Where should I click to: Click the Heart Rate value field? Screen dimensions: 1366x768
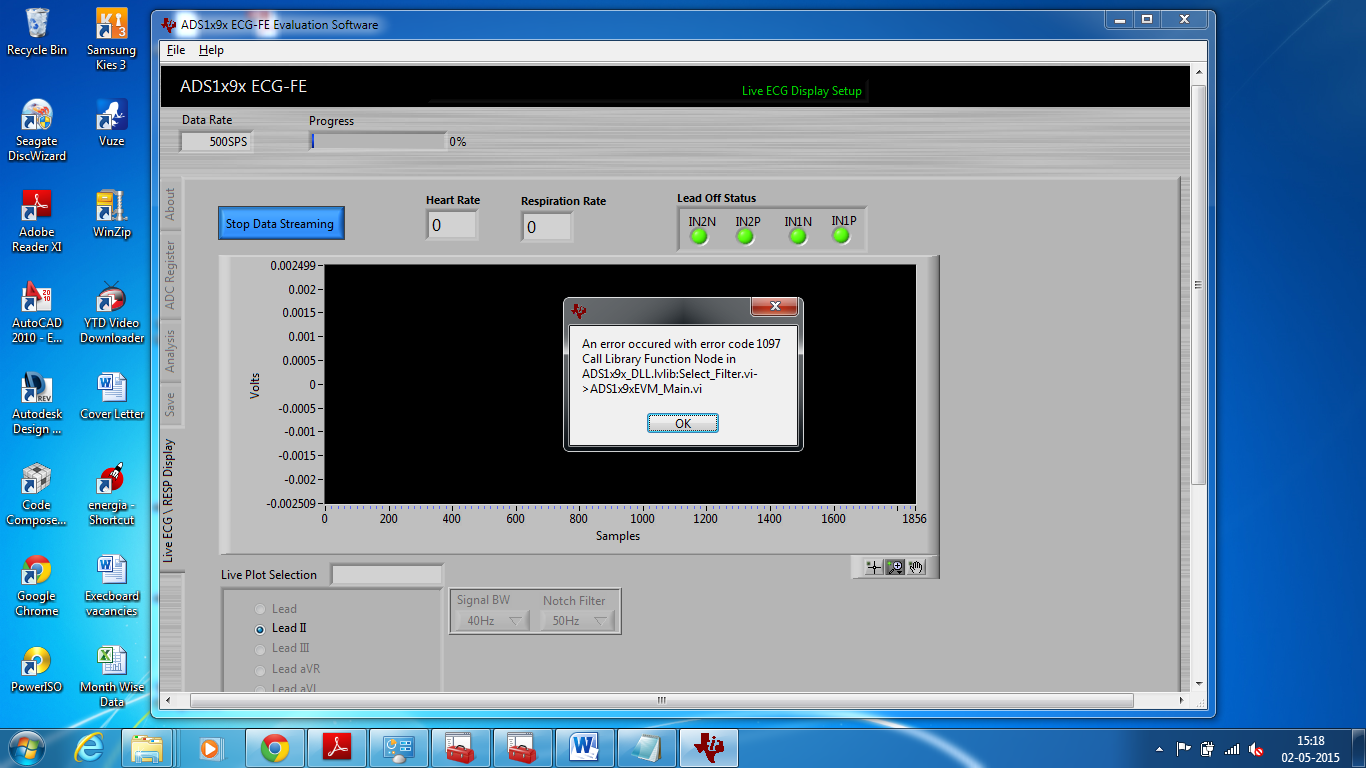452,226
